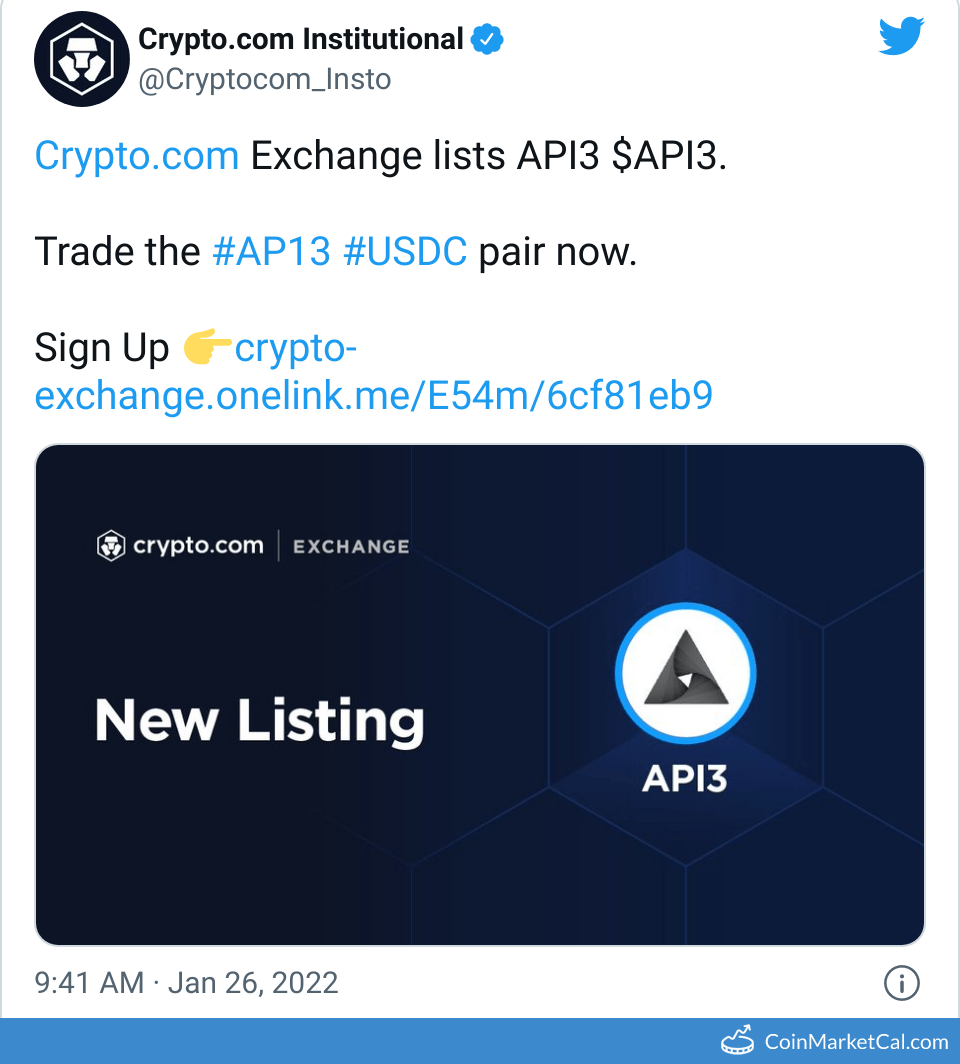Viewport: 960px width, 1064px height.
Task: Click the blue verified checkmark badge
Action: [x=487, y=40]
